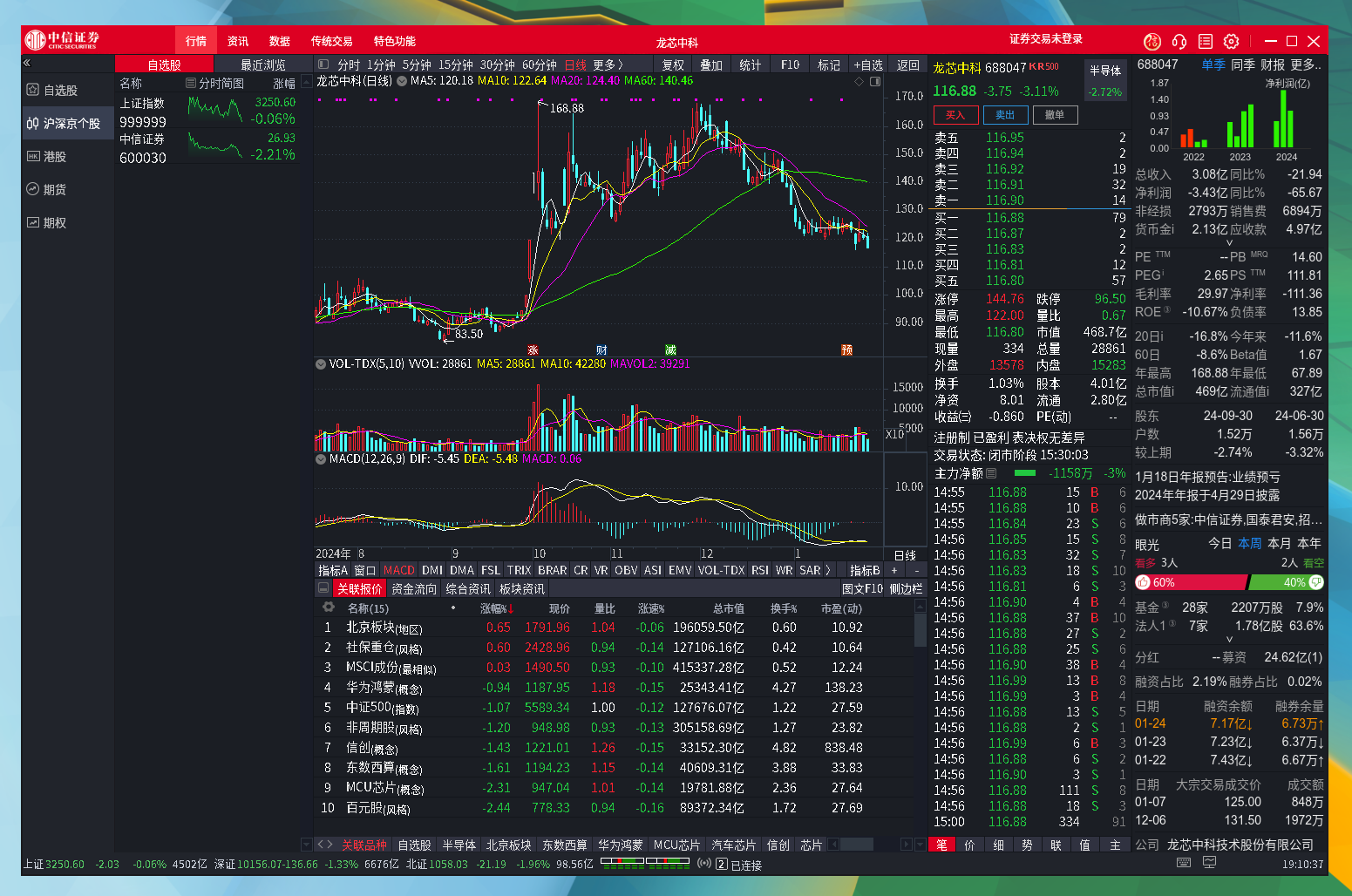Switch to the 资金流向 tab
1352x896 pixels.
412,588
